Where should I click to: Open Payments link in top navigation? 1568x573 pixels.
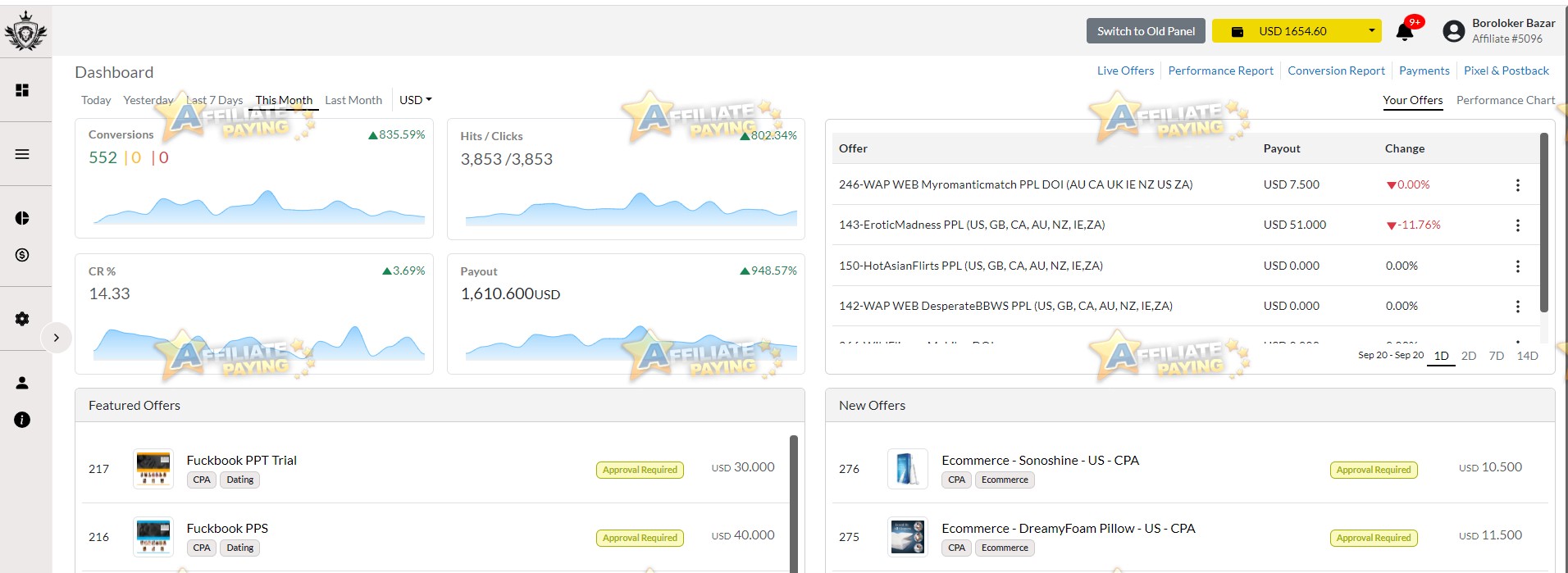click(x=1424, y=70)
